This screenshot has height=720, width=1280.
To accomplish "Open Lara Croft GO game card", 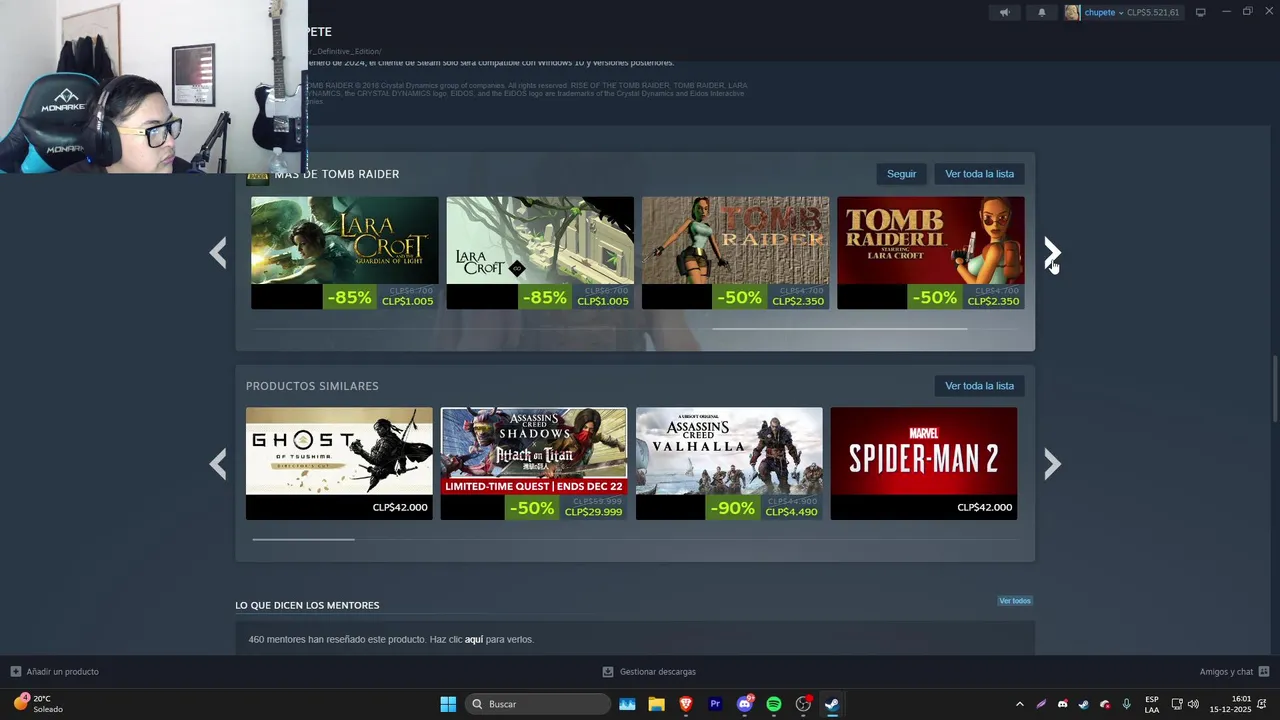I will point(540,253).
